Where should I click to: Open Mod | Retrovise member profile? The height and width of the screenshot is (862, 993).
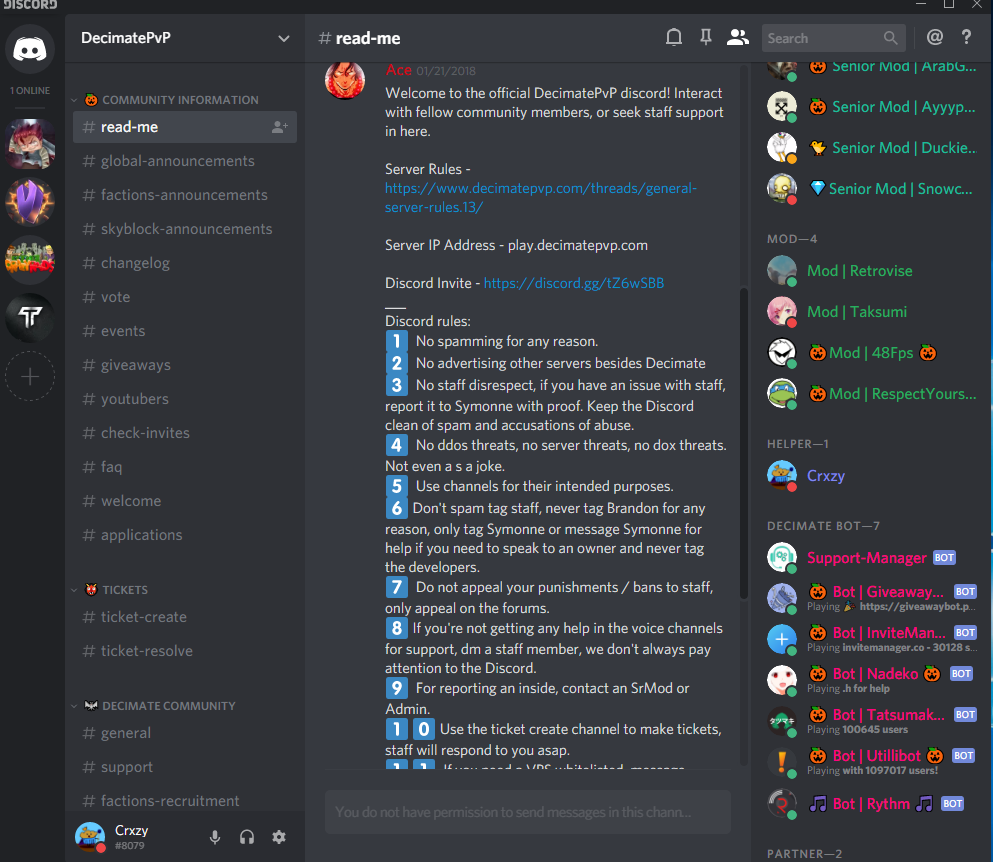point(871,271)
